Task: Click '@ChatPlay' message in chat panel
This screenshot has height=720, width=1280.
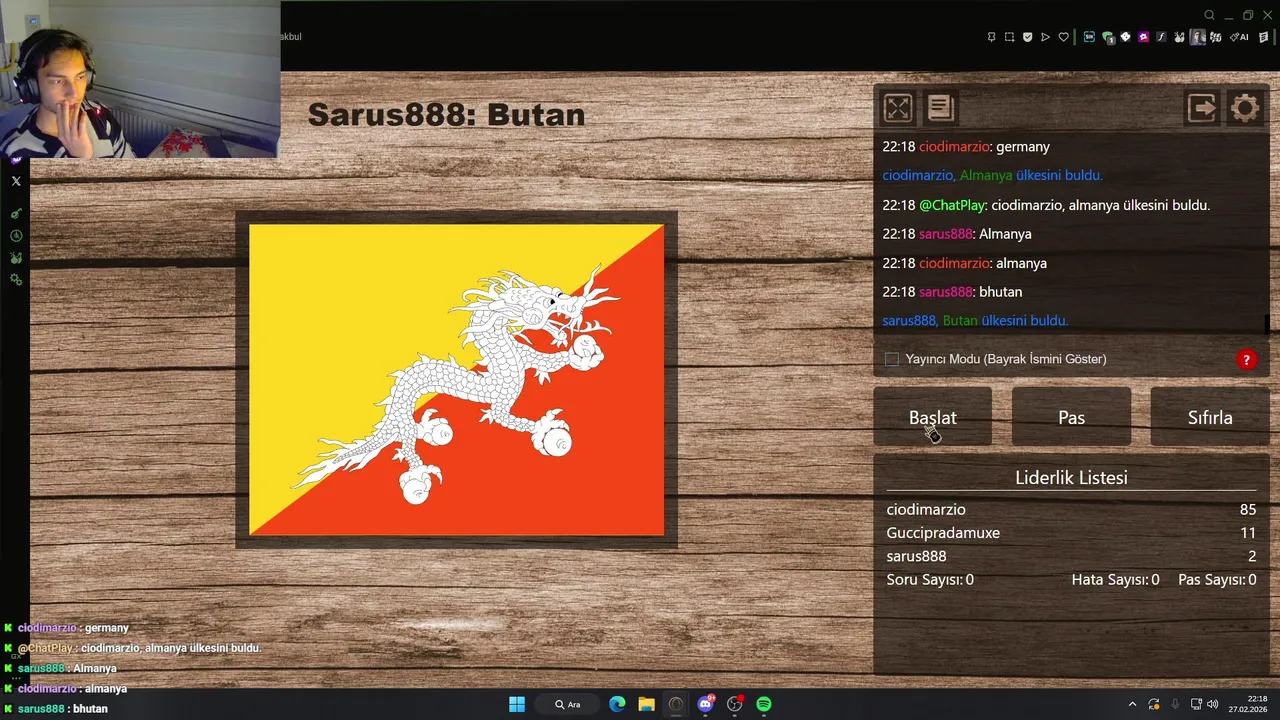Action: pos(1046,205)
